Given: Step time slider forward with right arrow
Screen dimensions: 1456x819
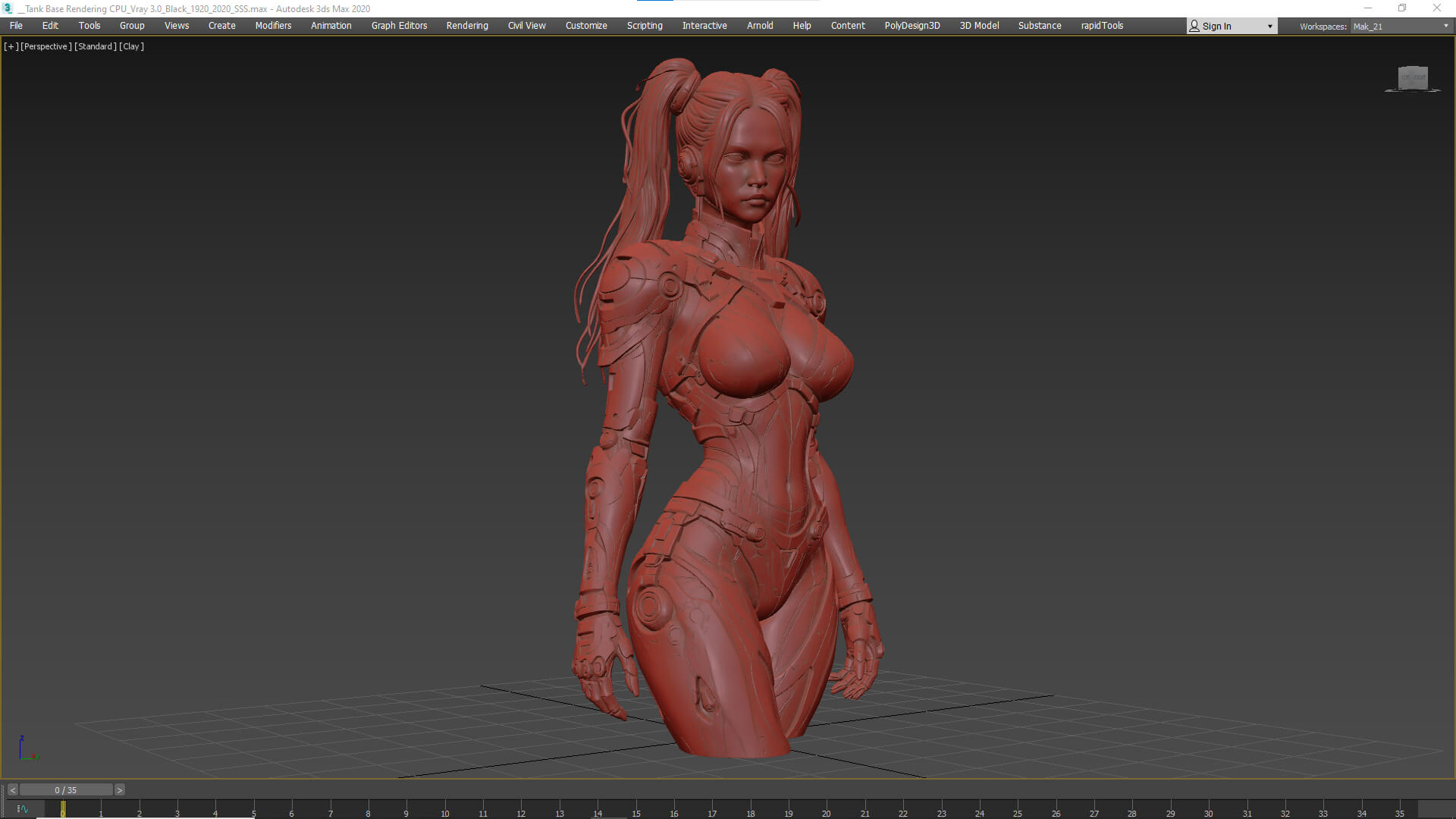Looking at the screenshot, I should (119, 790).
